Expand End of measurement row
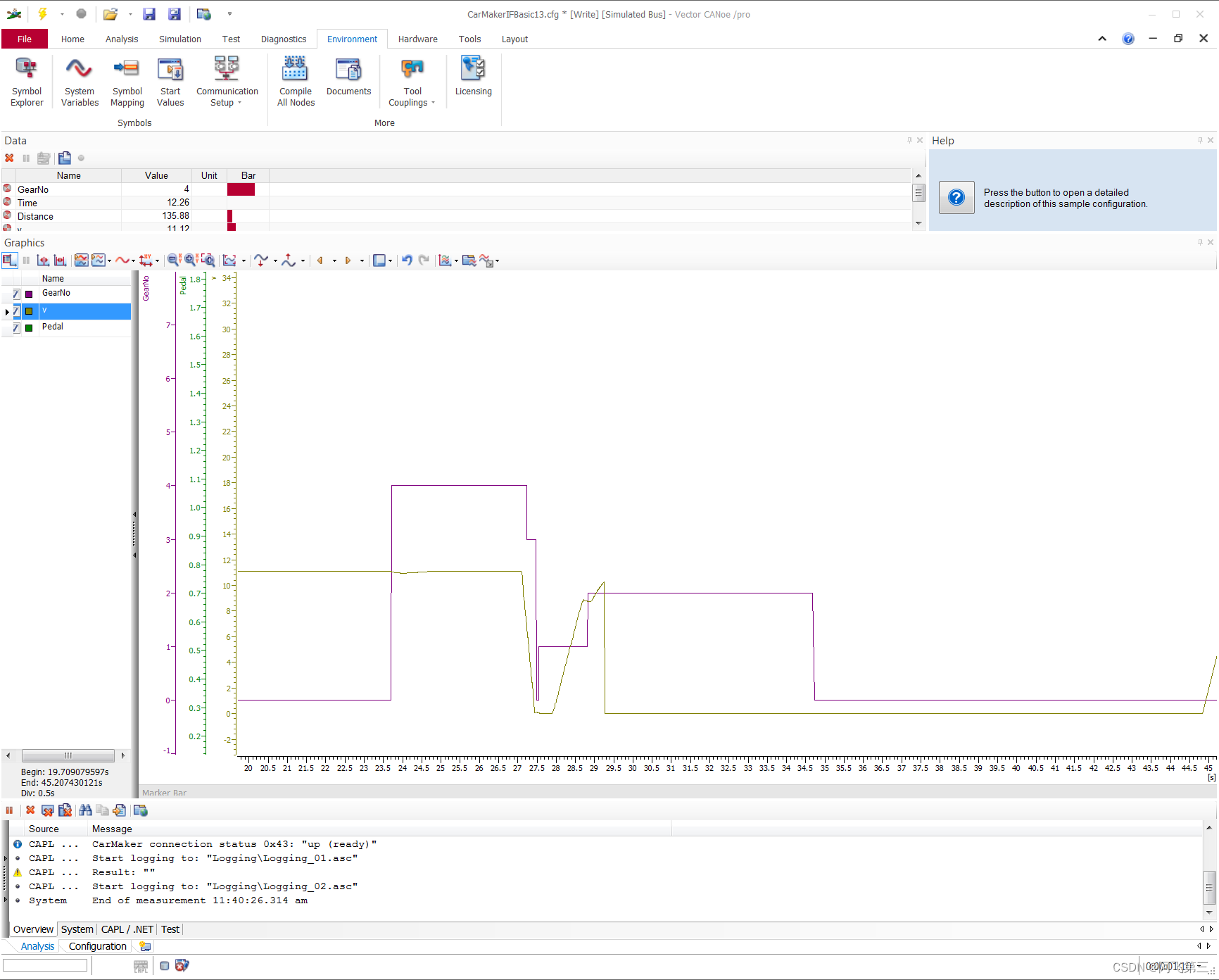This screenshot has height=980, width=1219. coord(6,900)
